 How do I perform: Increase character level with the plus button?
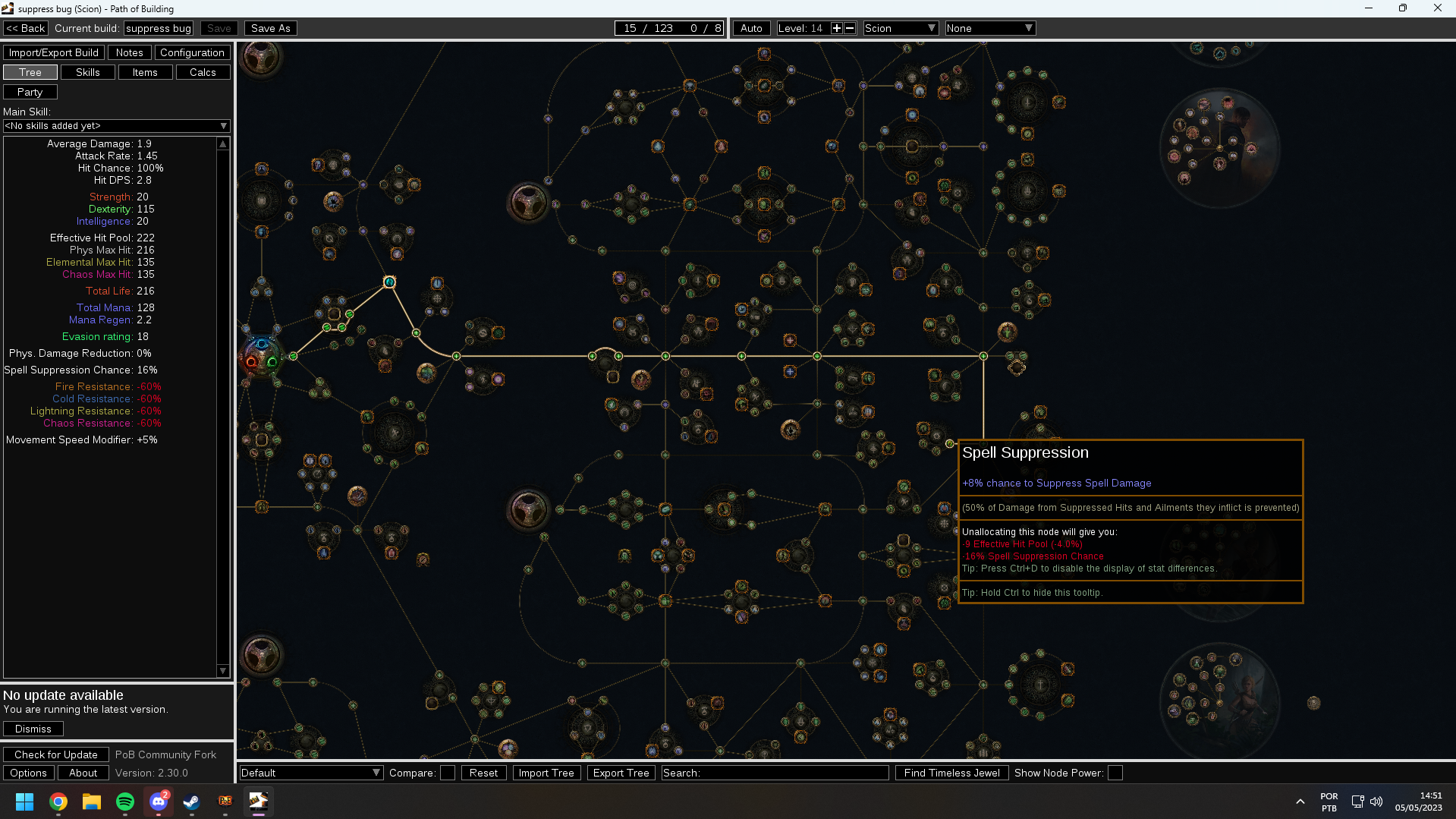[x=837, y=28]
